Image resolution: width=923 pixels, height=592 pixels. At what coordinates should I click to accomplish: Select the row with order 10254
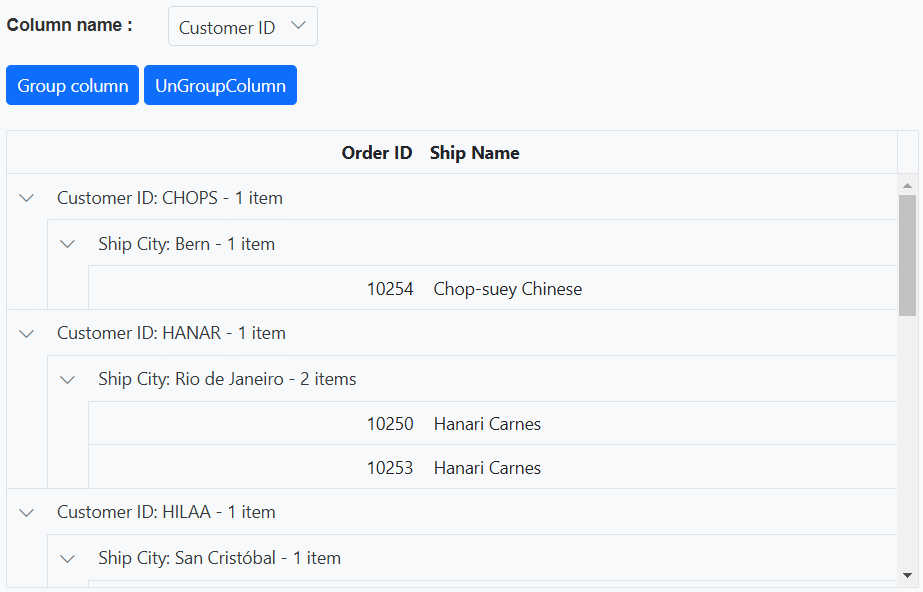(x=390, y=289)
